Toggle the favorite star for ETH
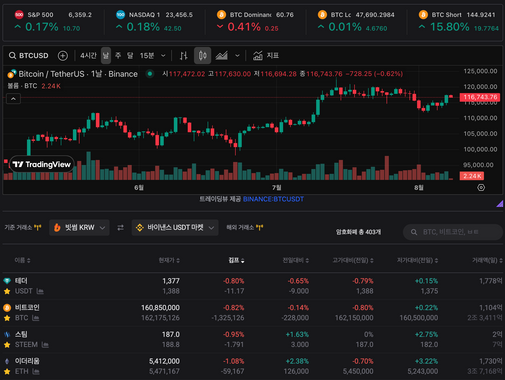 click(x=7, y=371)
